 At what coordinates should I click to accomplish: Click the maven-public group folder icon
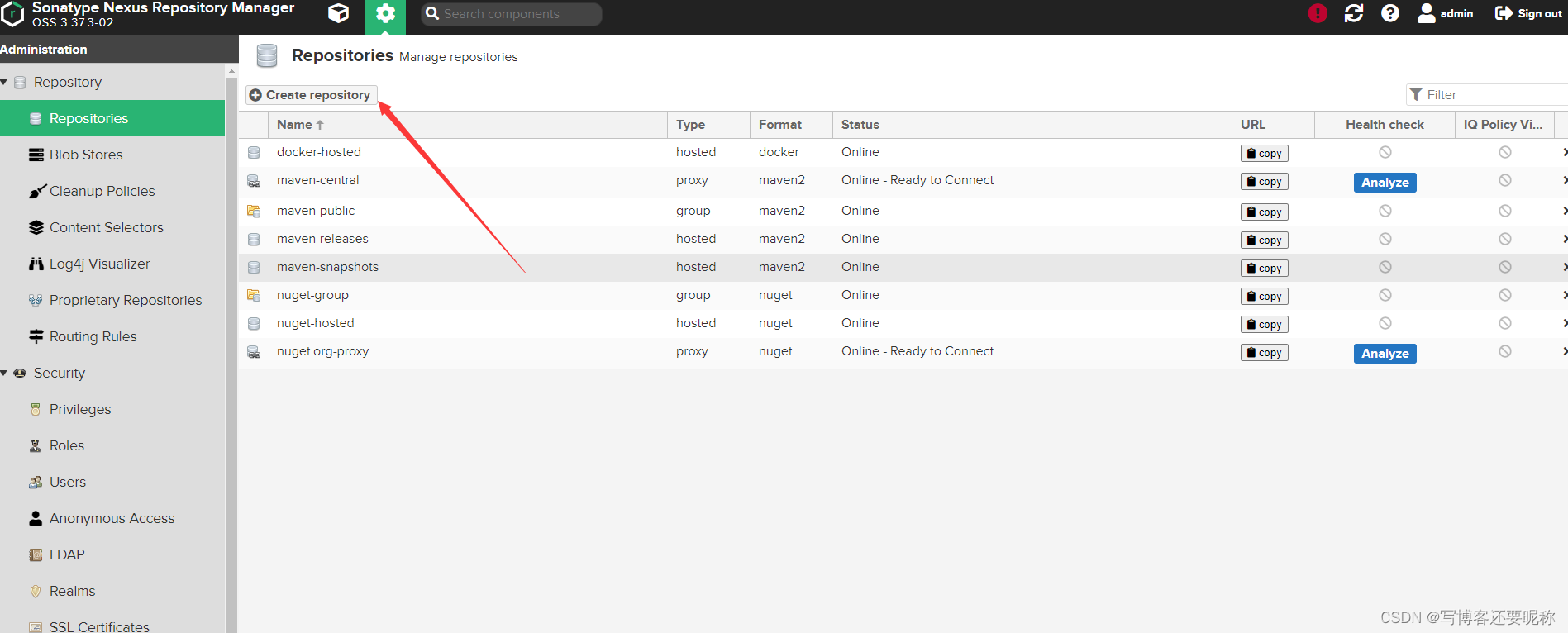254,211
